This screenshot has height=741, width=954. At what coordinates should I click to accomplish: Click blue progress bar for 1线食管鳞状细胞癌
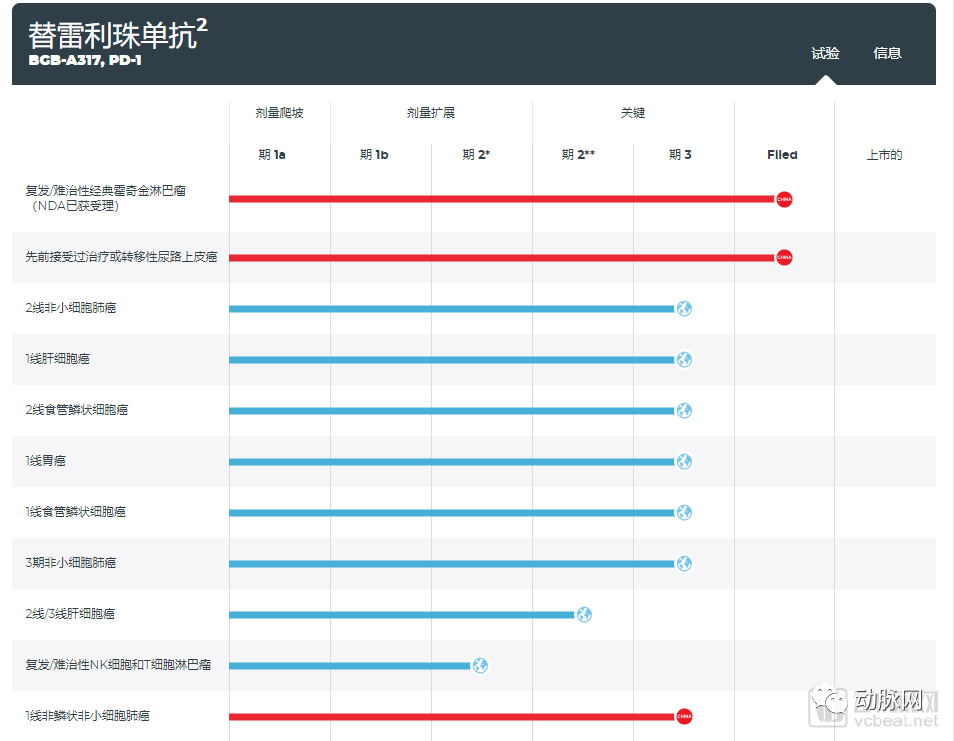[452, 512]
